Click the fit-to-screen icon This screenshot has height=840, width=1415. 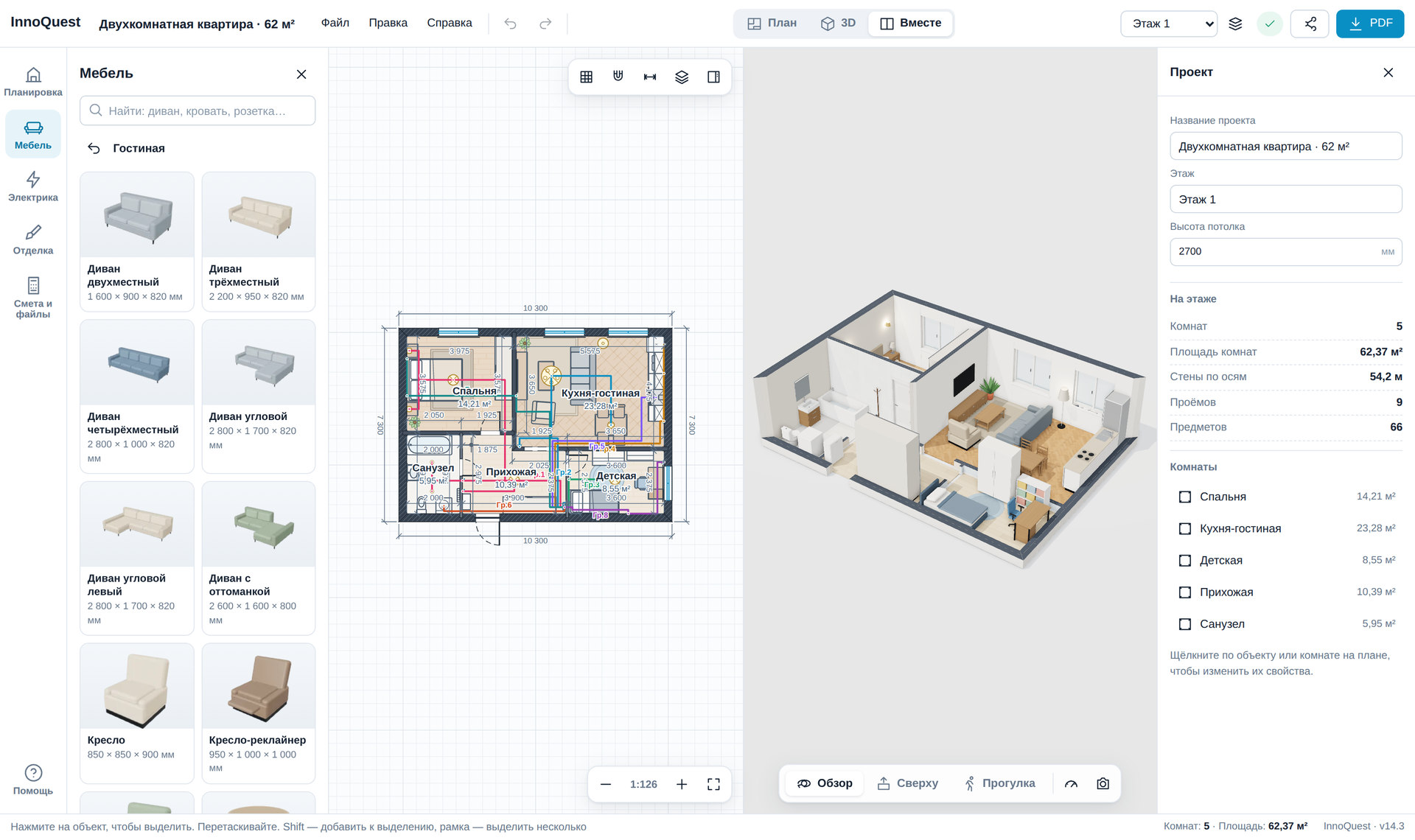tap(713, 784)
